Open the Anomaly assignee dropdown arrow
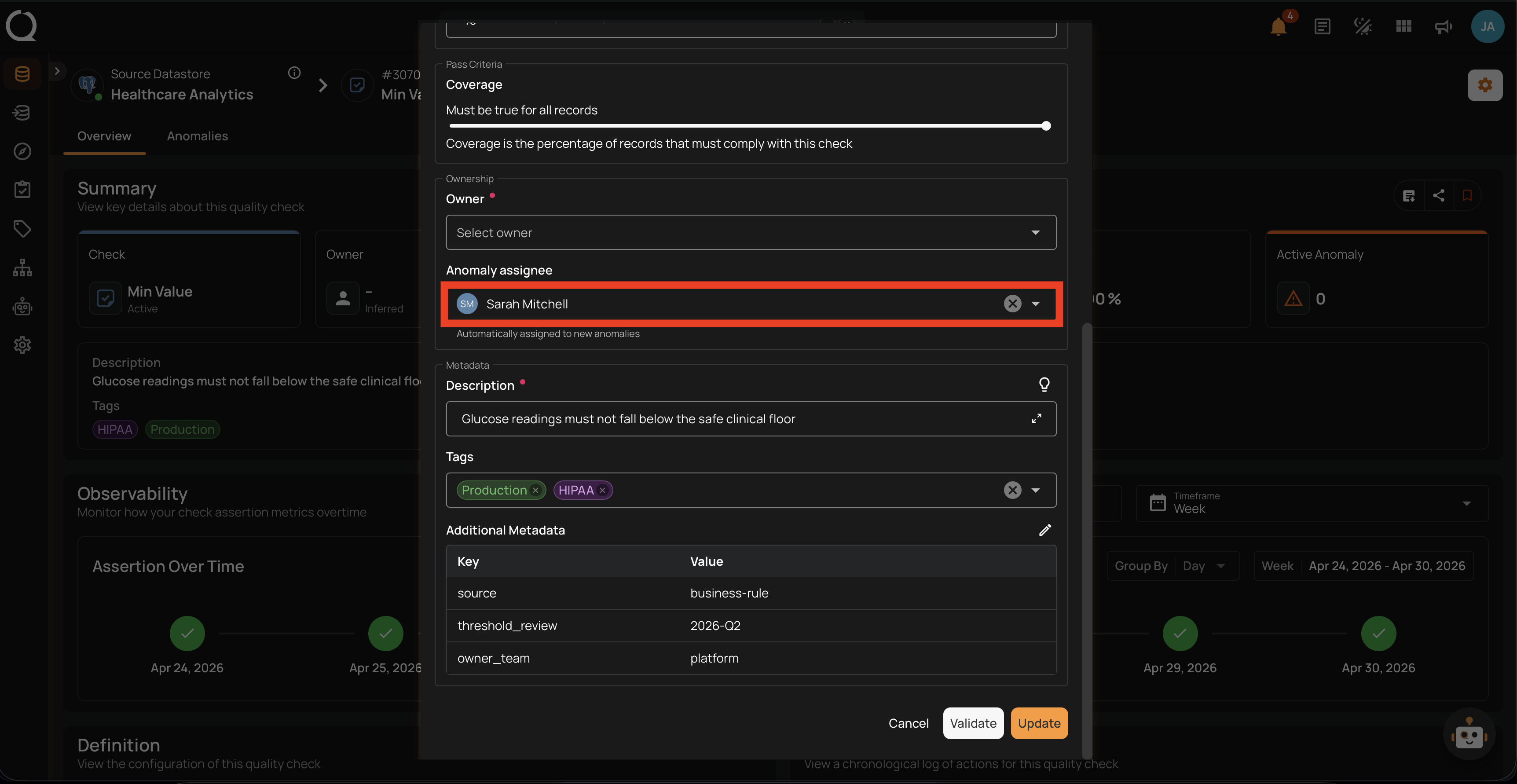Viewport: 1517px width, 784px height. [1035, 304]
